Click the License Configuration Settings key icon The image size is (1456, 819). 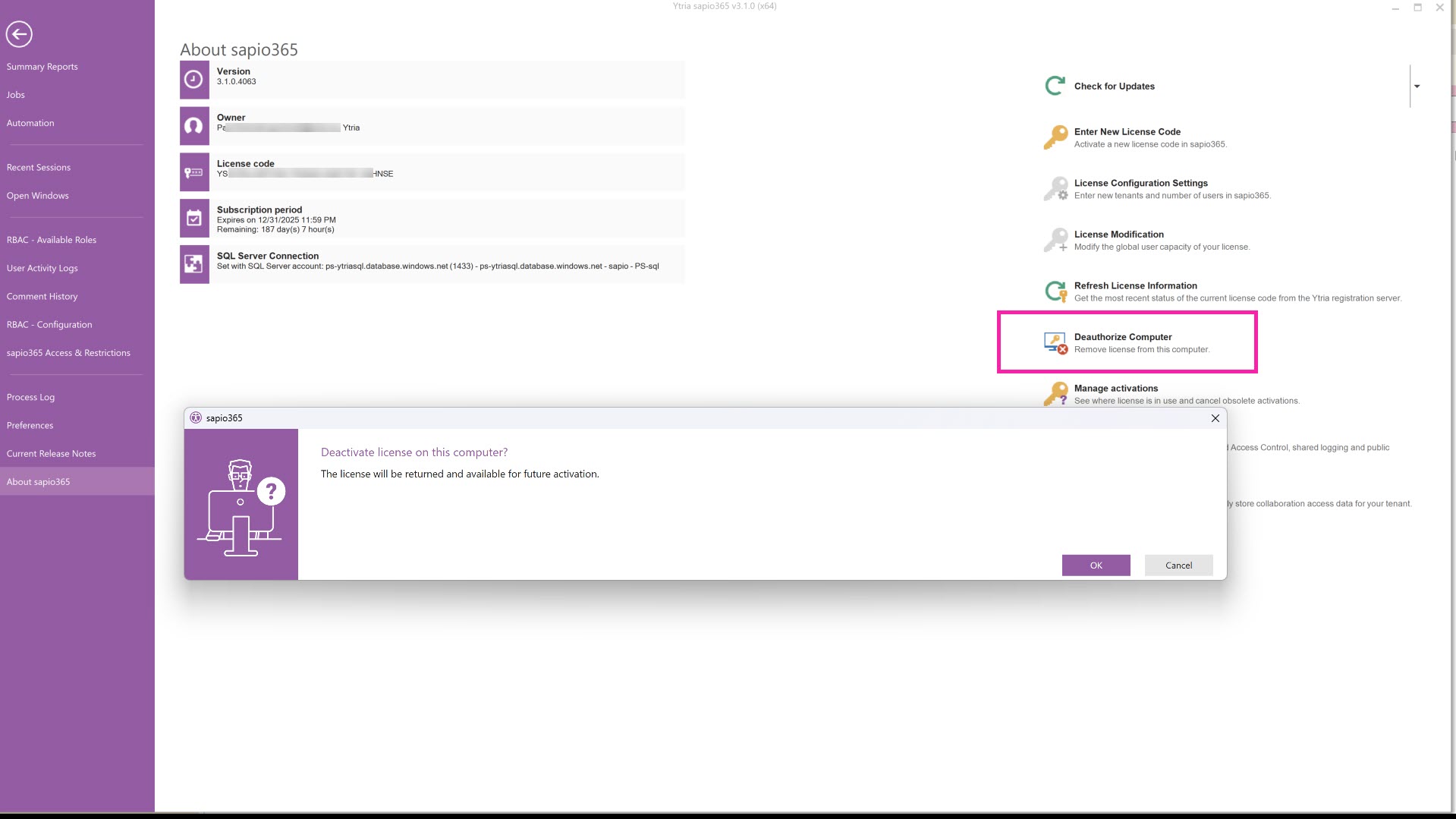(x=1055, y=189)
